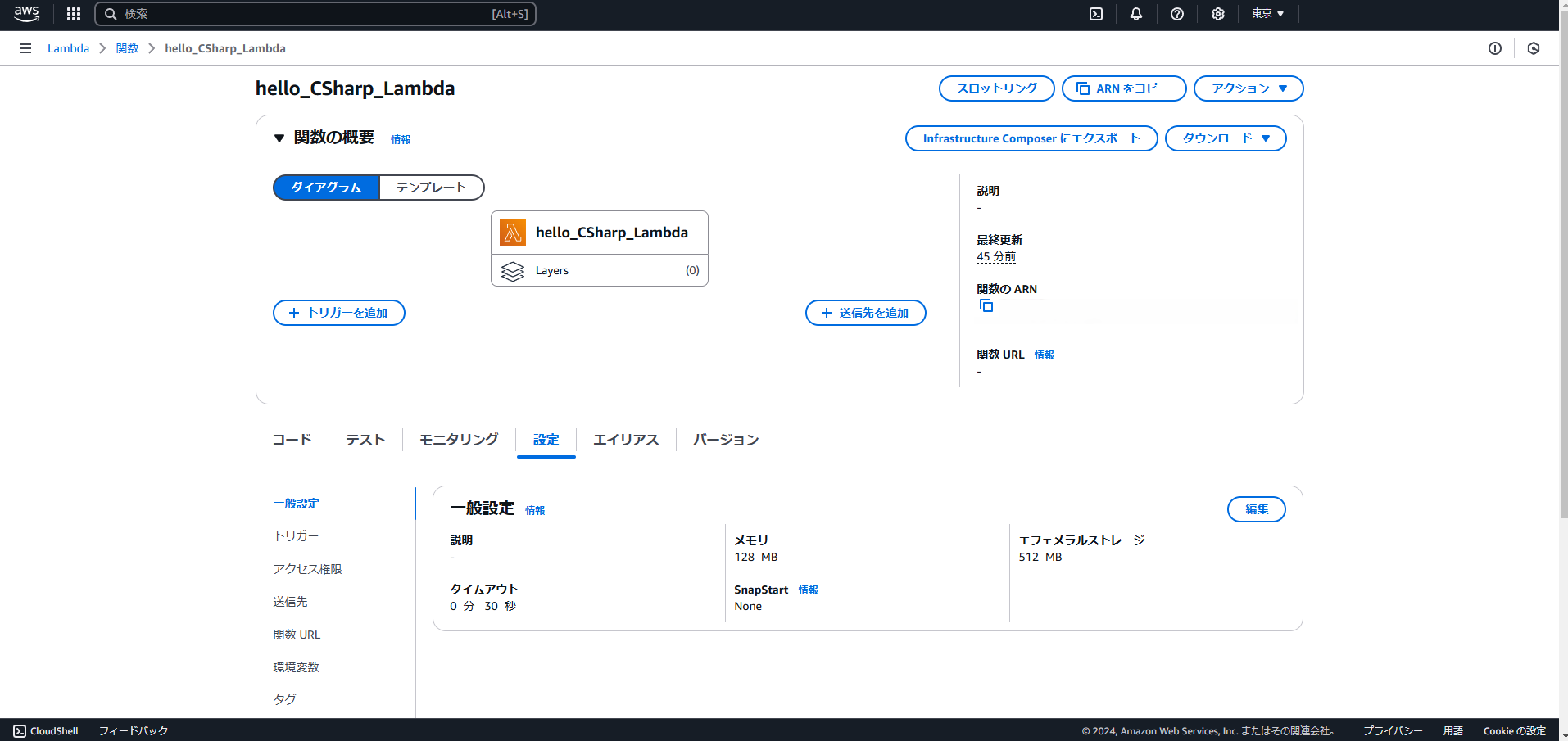Select 環境変数 in the side menu
Screen dimensions: 1568x741
tap(297, 667)
